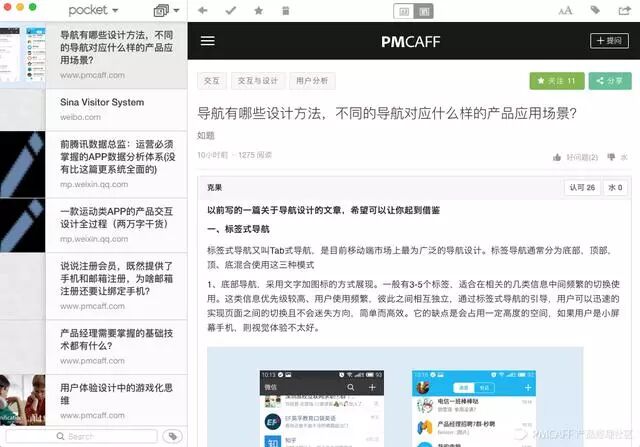The width and height of the screenshot is (640, 447).
Task: Select the 交互与设计 tag
Action: tap(258, 81)
